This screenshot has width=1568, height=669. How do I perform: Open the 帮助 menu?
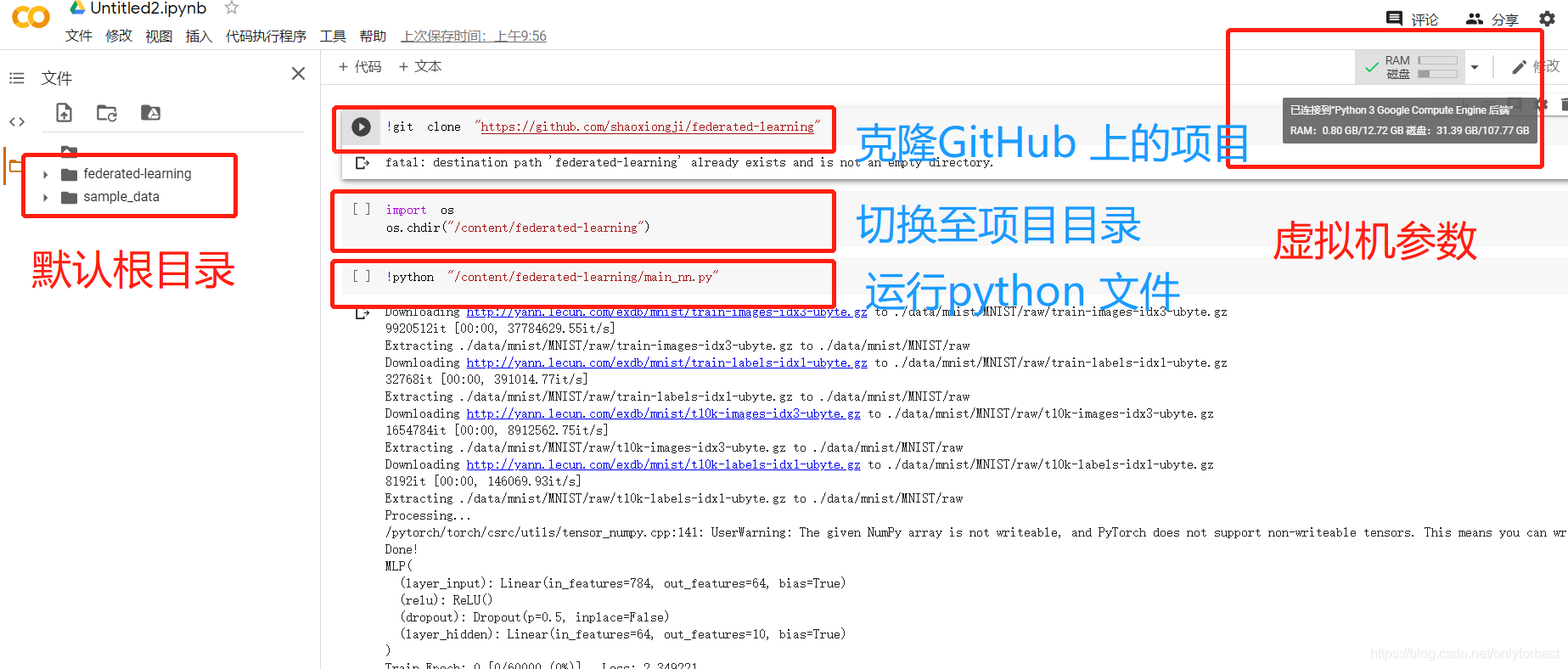pos(373,36)
